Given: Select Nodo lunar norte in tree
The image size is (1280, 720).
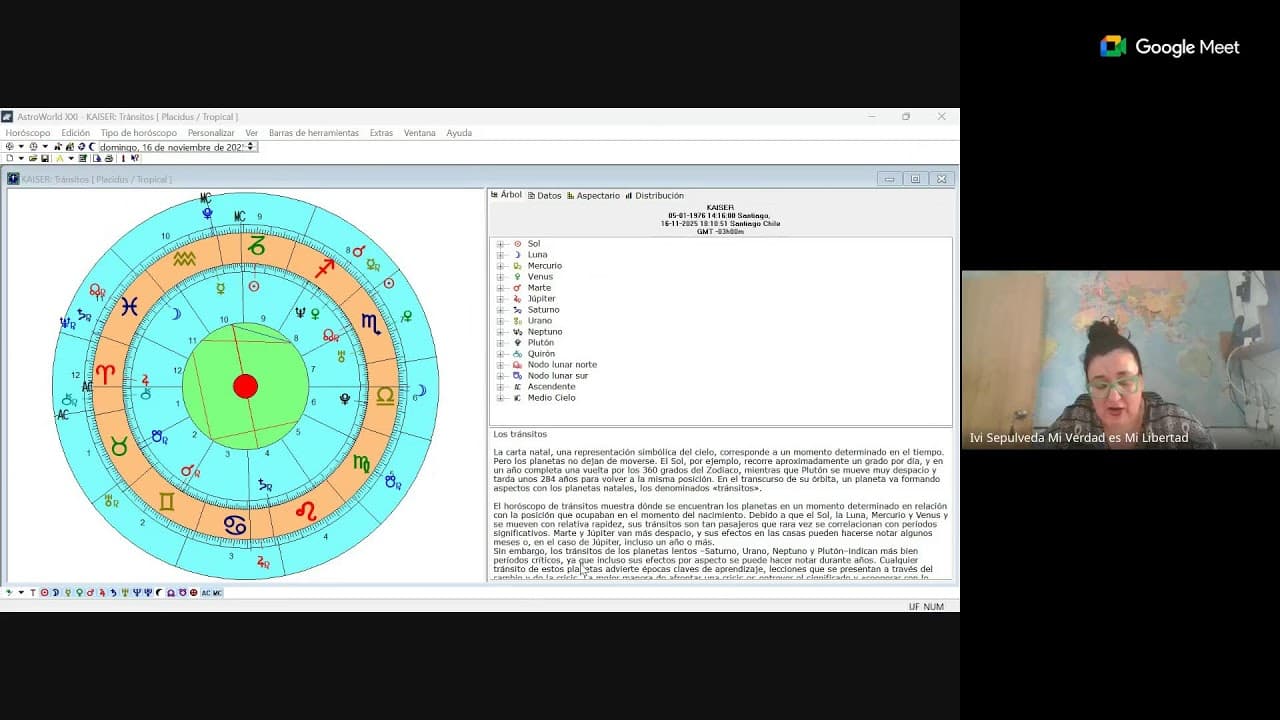Looking at the screenshot, I should click(562, 365).
